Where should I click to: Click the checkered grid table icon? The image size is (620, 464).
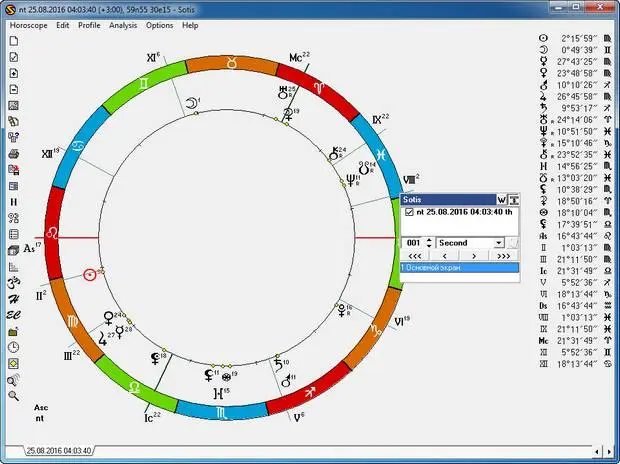click(13, 106)
